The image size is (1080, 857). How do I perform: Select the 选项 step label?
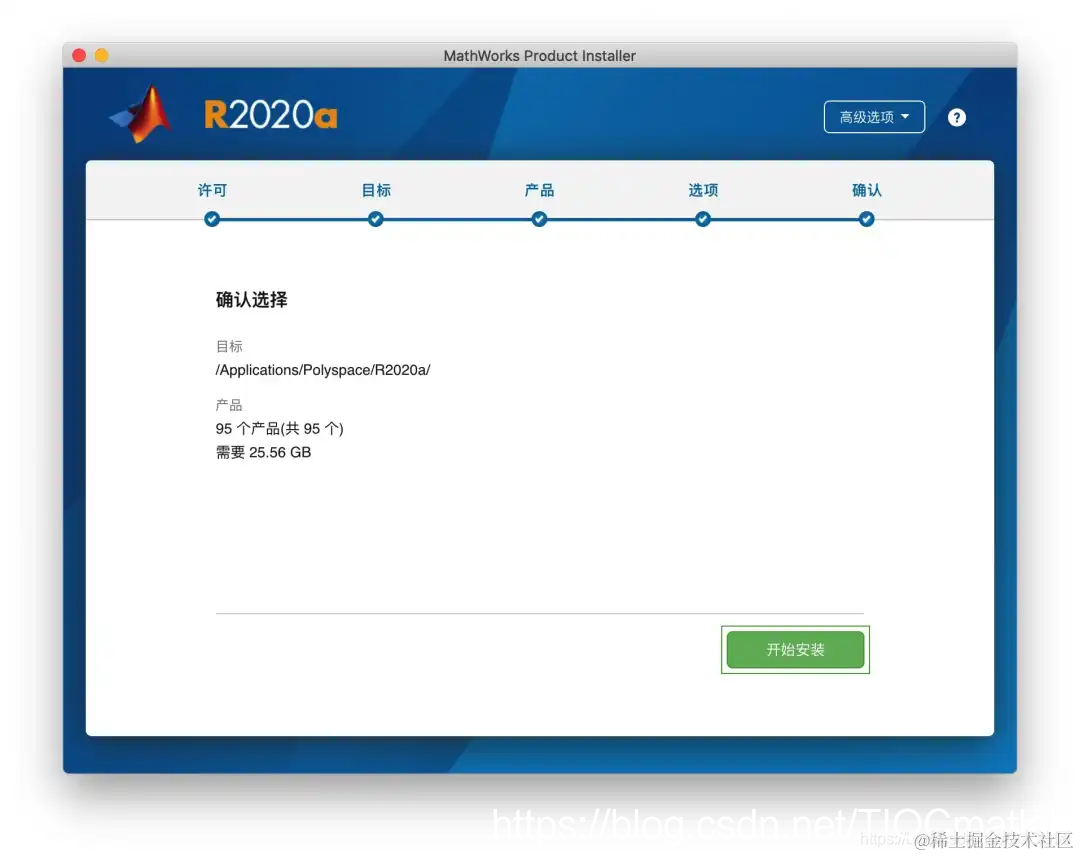coord(703,190)
